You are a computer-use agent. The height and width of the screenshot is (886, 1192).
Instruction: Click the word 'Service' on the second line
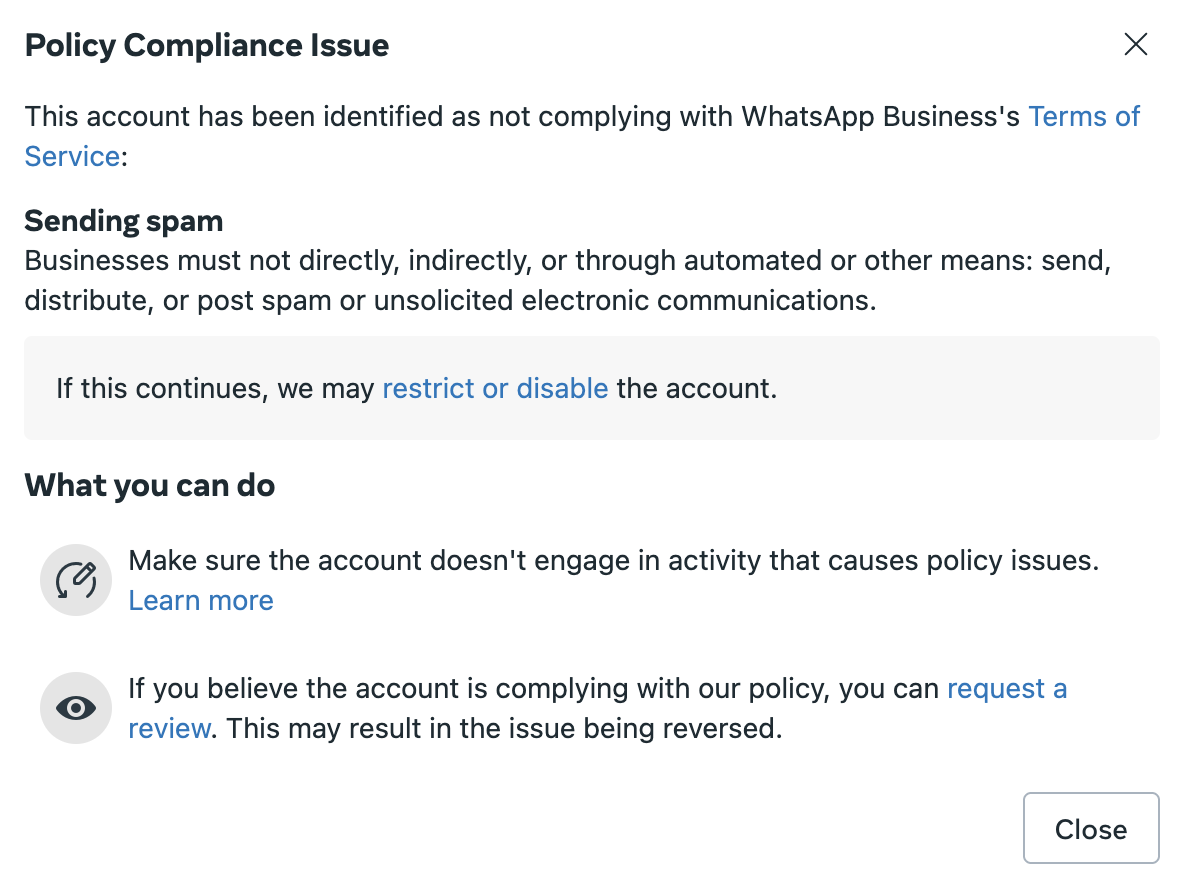(72, 157)
